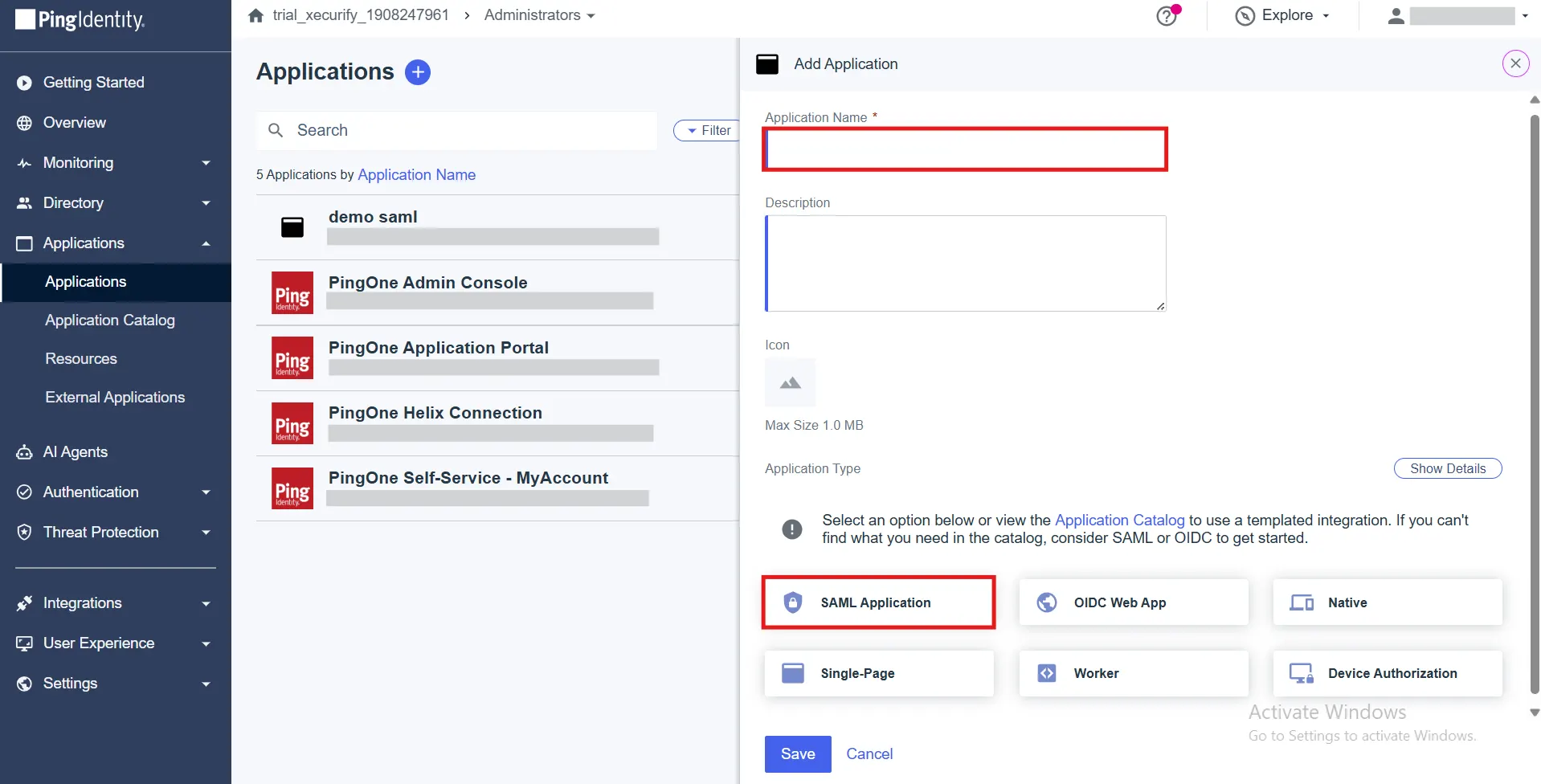Open the Administrators environment dropdown
Viewport: 1541px width, 784px height.
coord(539,15)
